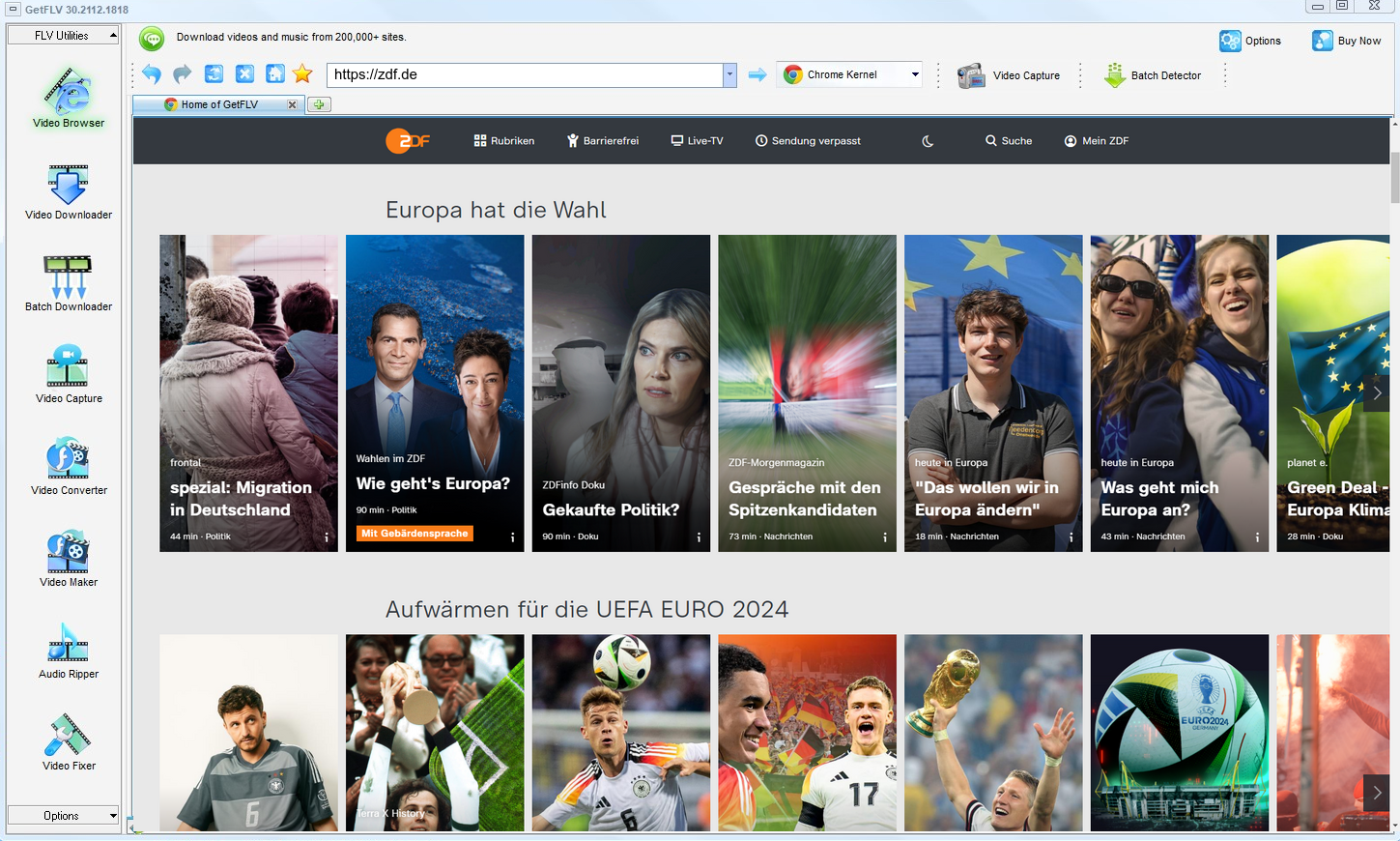This screenshot has height=841, width=1400.
Task: Open Options in the top right
Action: (x=1250, y=41)
